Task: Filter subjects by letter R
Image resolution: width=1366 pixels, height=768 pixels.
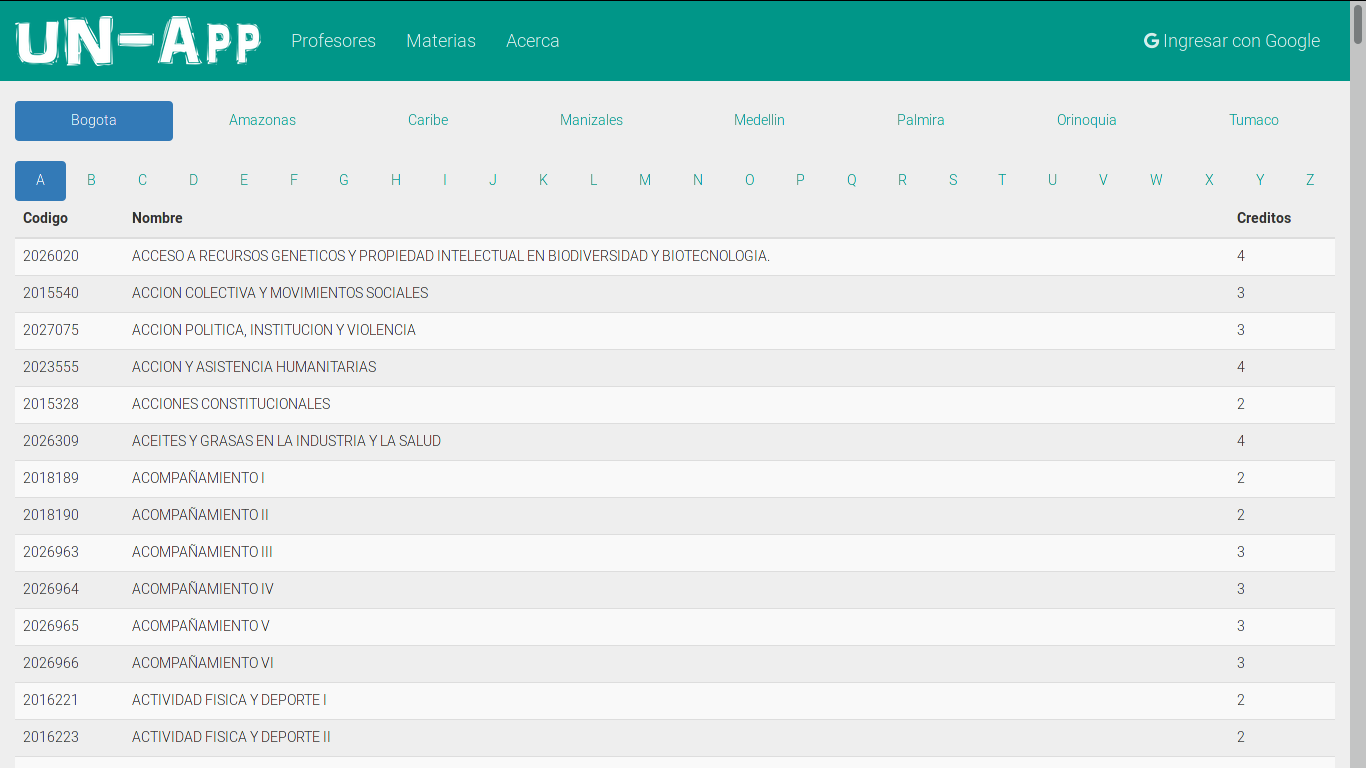Action: point(902,180)
